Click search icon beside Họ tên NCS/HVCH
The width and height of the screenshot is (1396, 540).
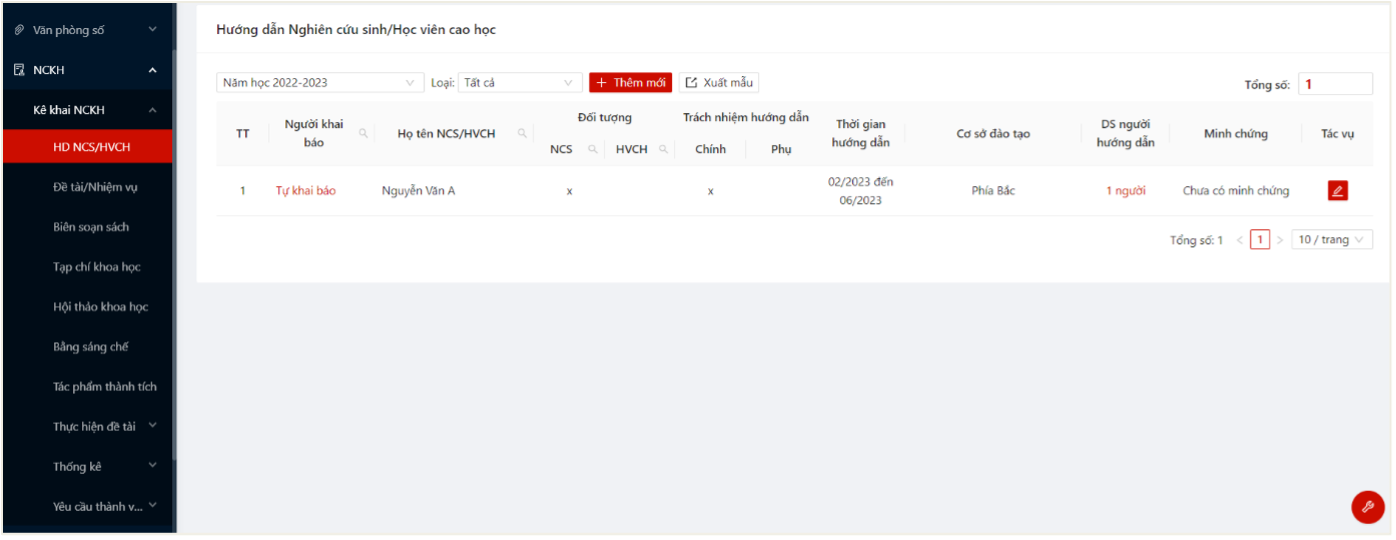[522, 133]
